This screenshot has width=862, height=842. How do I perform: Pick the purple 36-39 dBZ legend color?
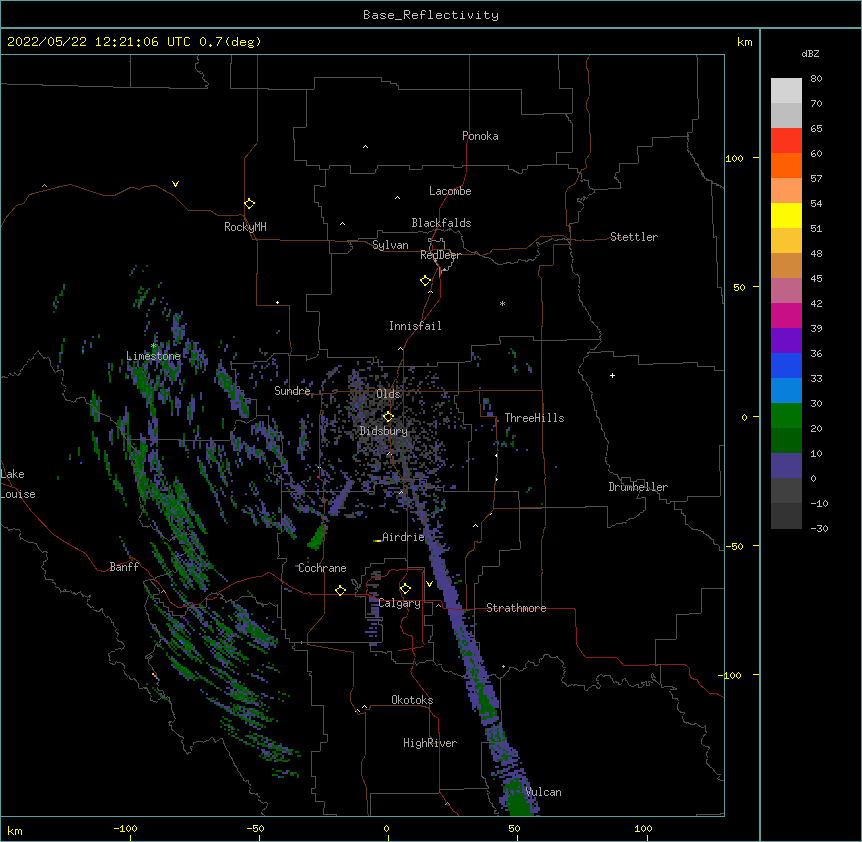click(786, 340)
